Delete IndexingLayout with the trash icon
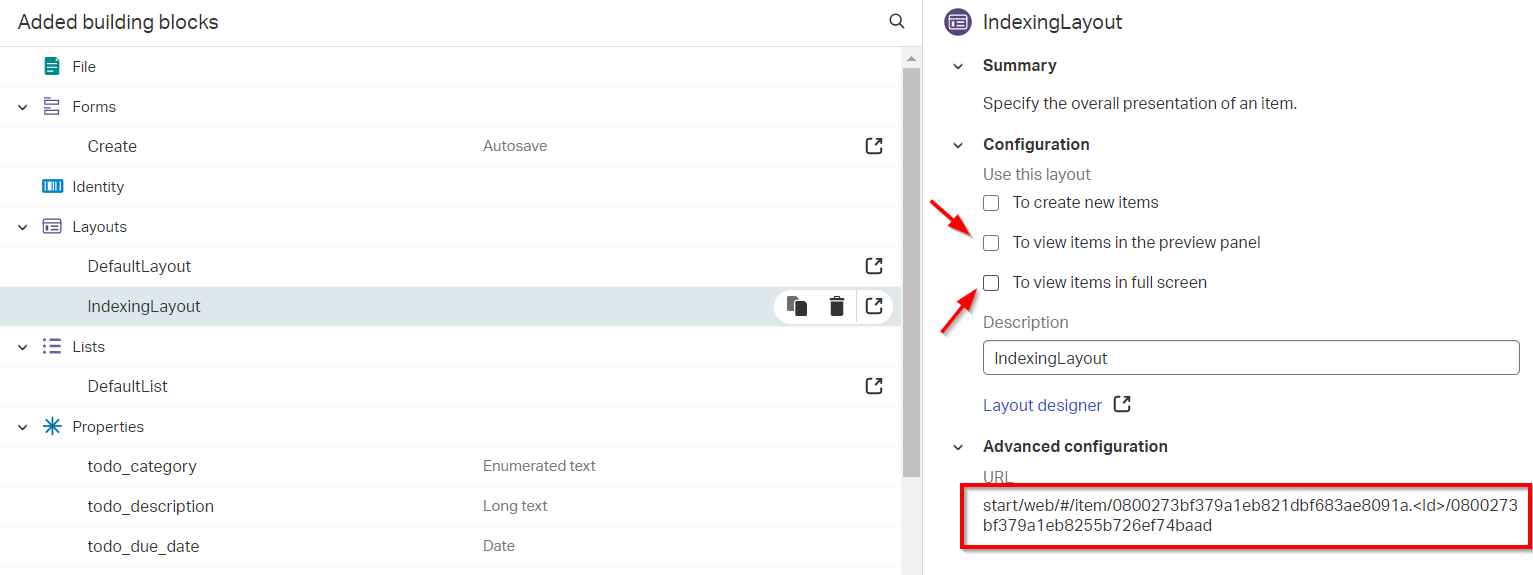Image resolution: width=1533 pixels, height=575 pixels. coord(837,306)
